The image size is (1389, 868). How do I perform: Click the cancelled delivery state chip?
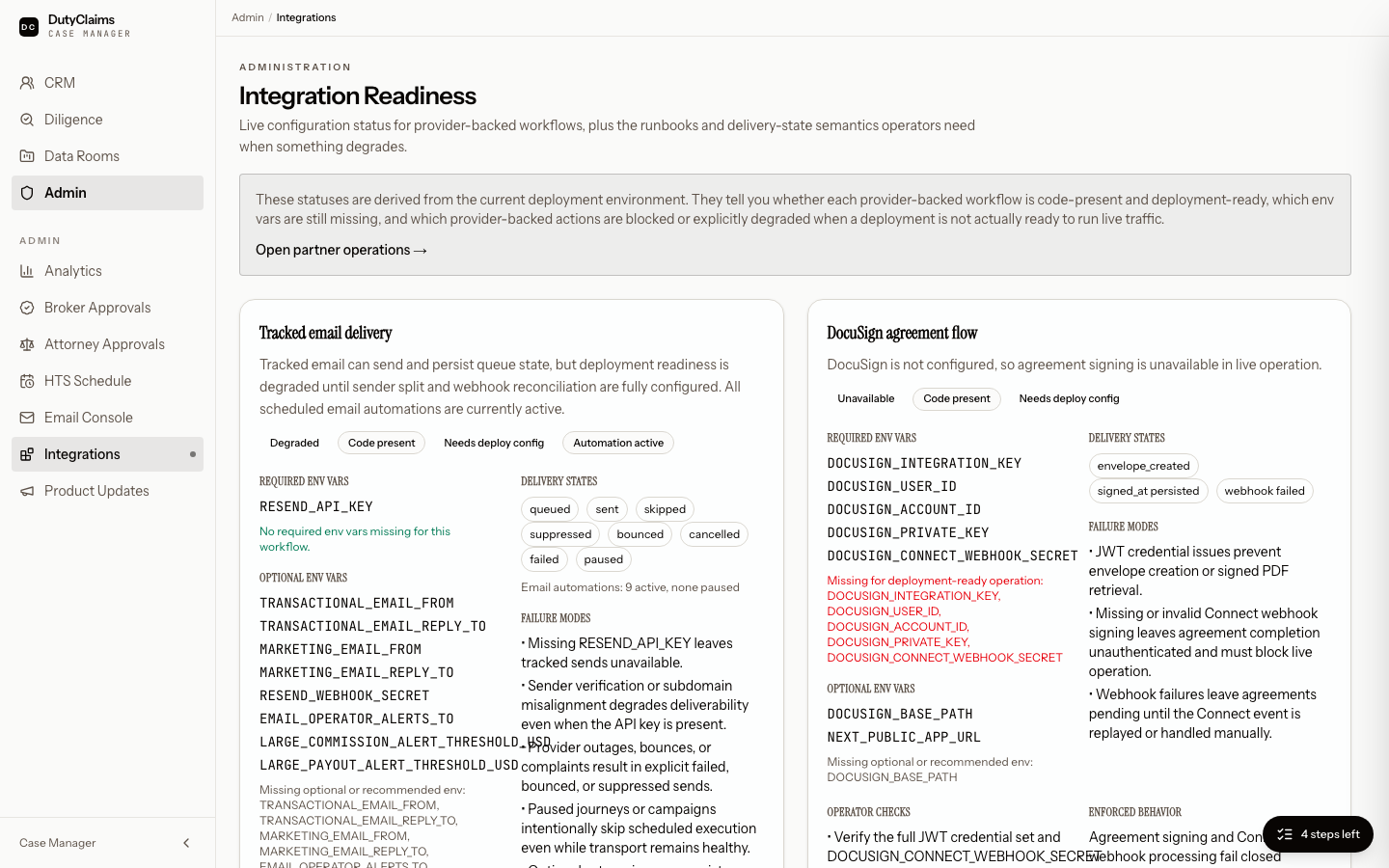[714, 534]
